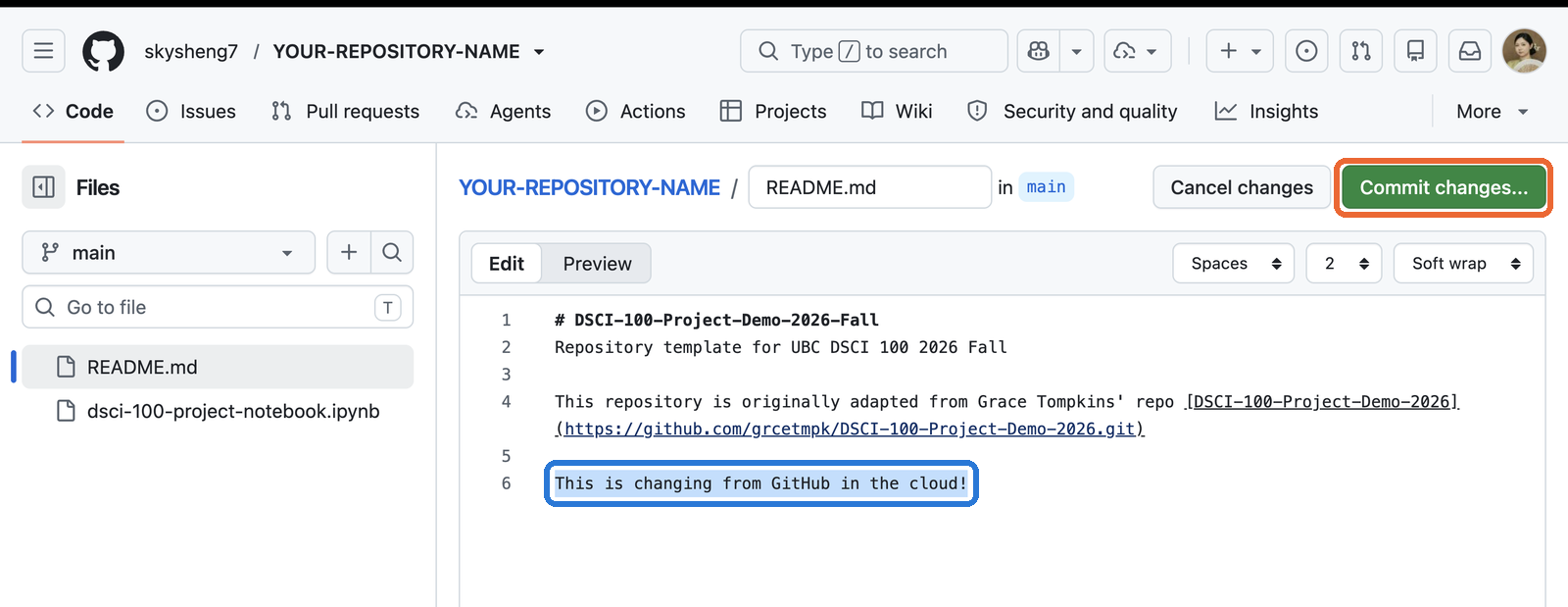Image resolution: width=1568 pixels, height=607 pixels.
Task: Open the Spaces indent mode dropdown
Action: 1234,264
